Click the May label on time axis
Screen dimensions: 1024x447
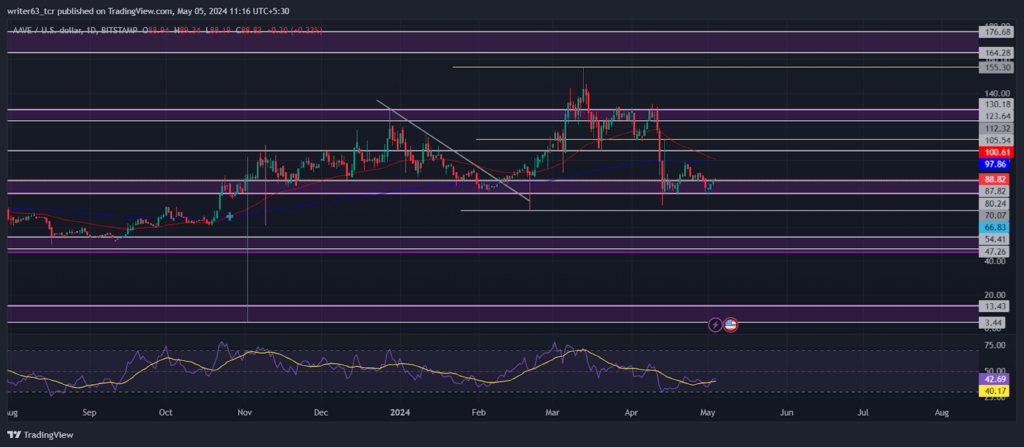click(709, 414)
